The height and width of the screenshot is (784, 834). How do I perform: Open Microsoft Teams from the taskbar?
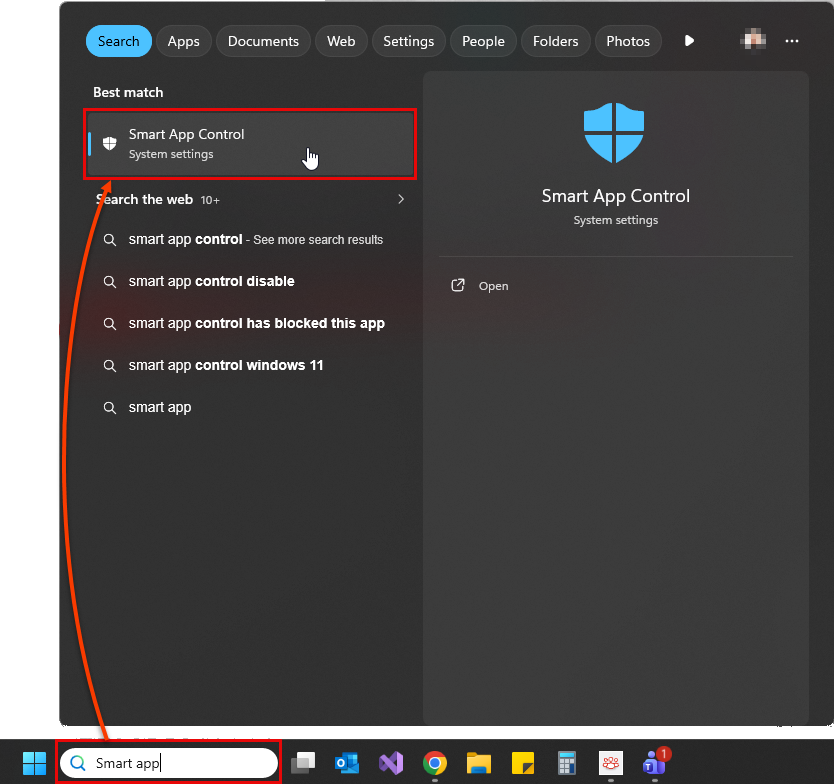655,763
